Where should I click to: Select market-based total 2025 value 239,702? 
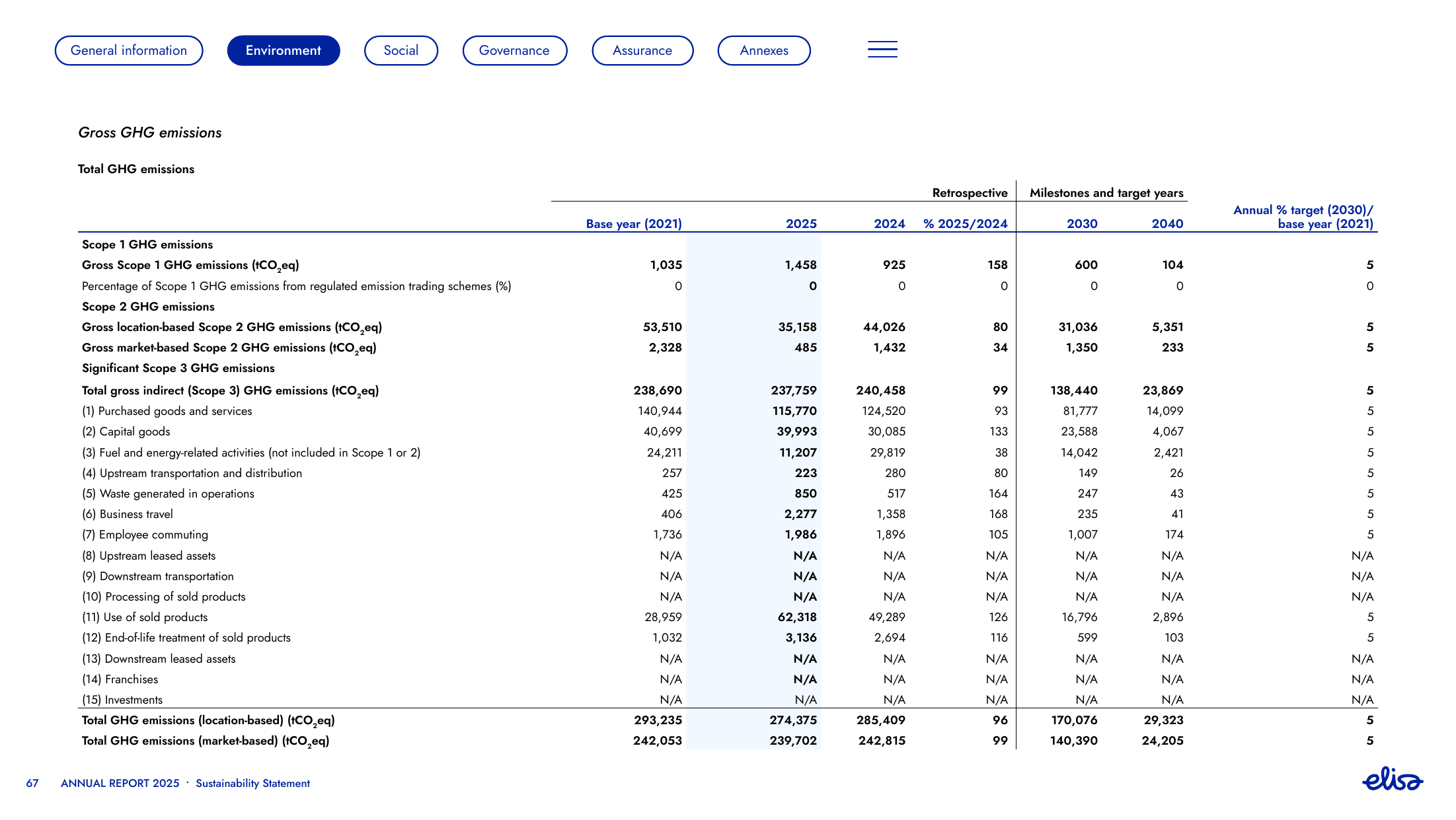793,741
